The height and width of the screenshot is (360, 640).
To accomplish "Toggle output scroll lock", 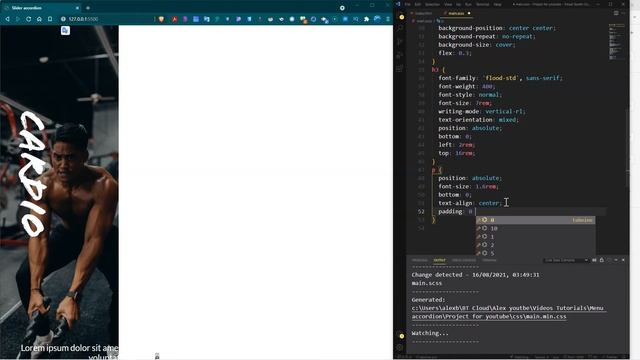I will (x=602, y=260).
